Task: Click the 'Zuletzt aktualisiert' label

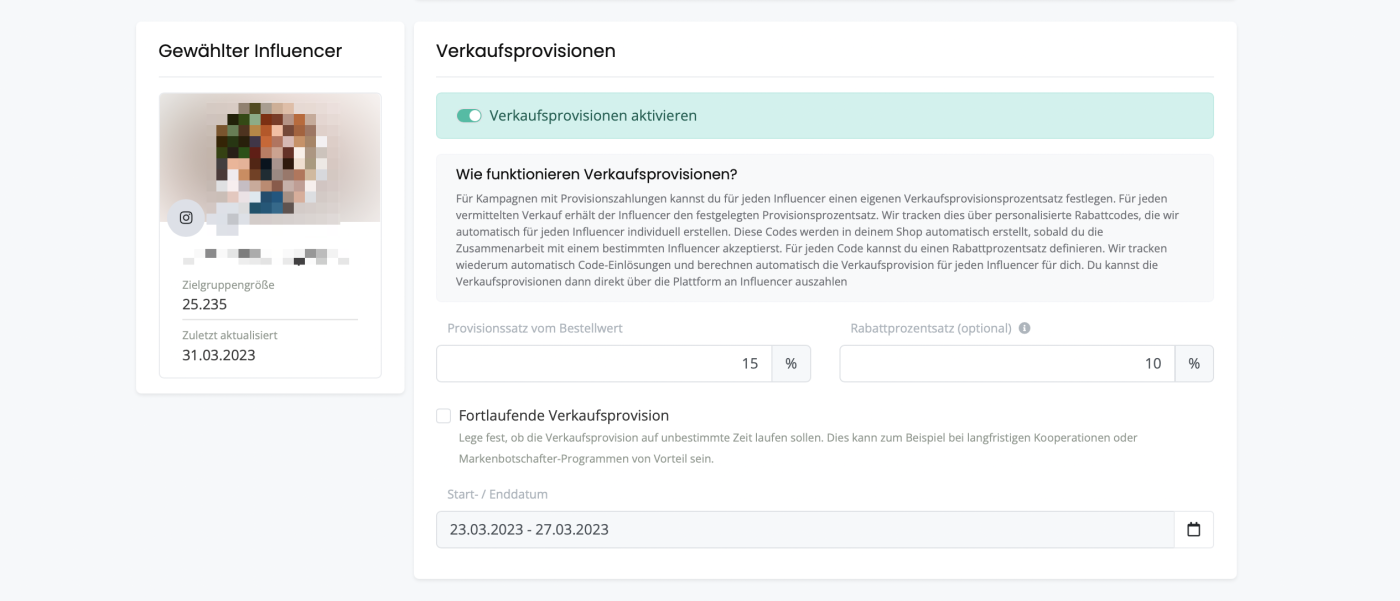Action: [x=230, y=336]
